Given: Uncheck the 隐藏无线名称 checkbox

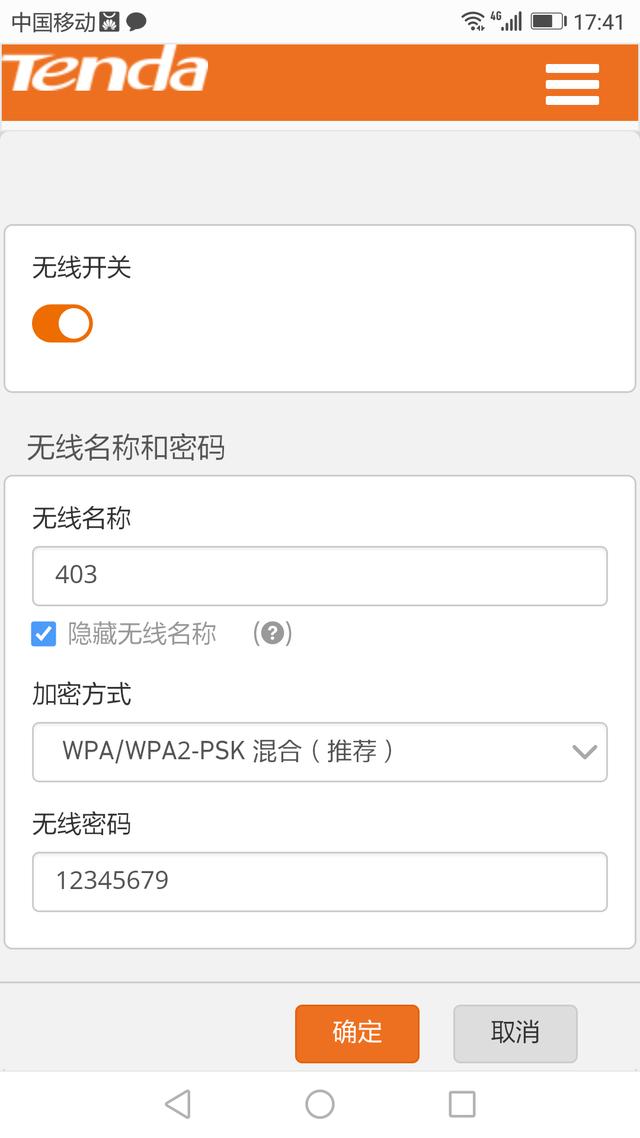Looking at the screenshot, I should 44,634.
